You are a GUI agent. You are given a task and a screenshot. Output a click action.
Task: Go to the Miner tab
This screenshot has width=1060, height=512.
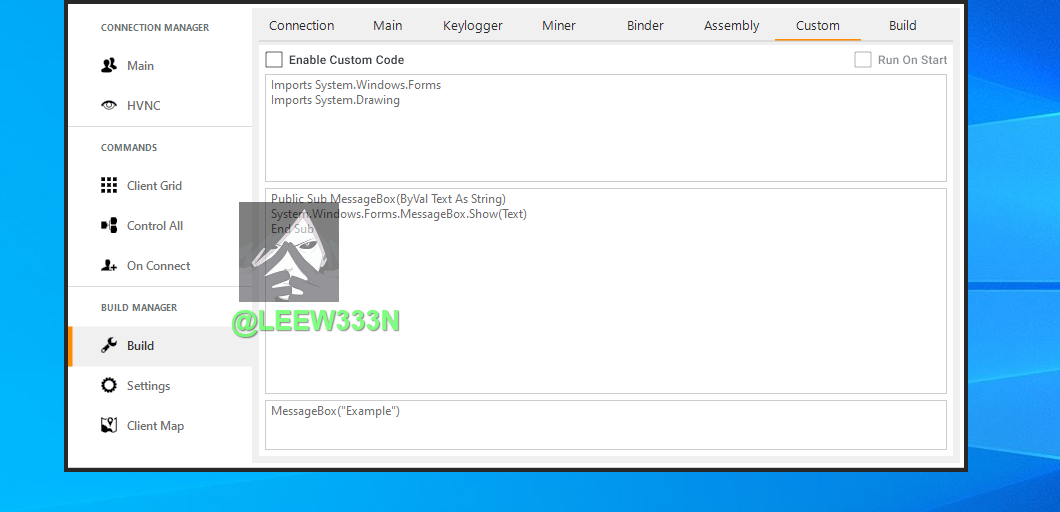coord(559,26)
